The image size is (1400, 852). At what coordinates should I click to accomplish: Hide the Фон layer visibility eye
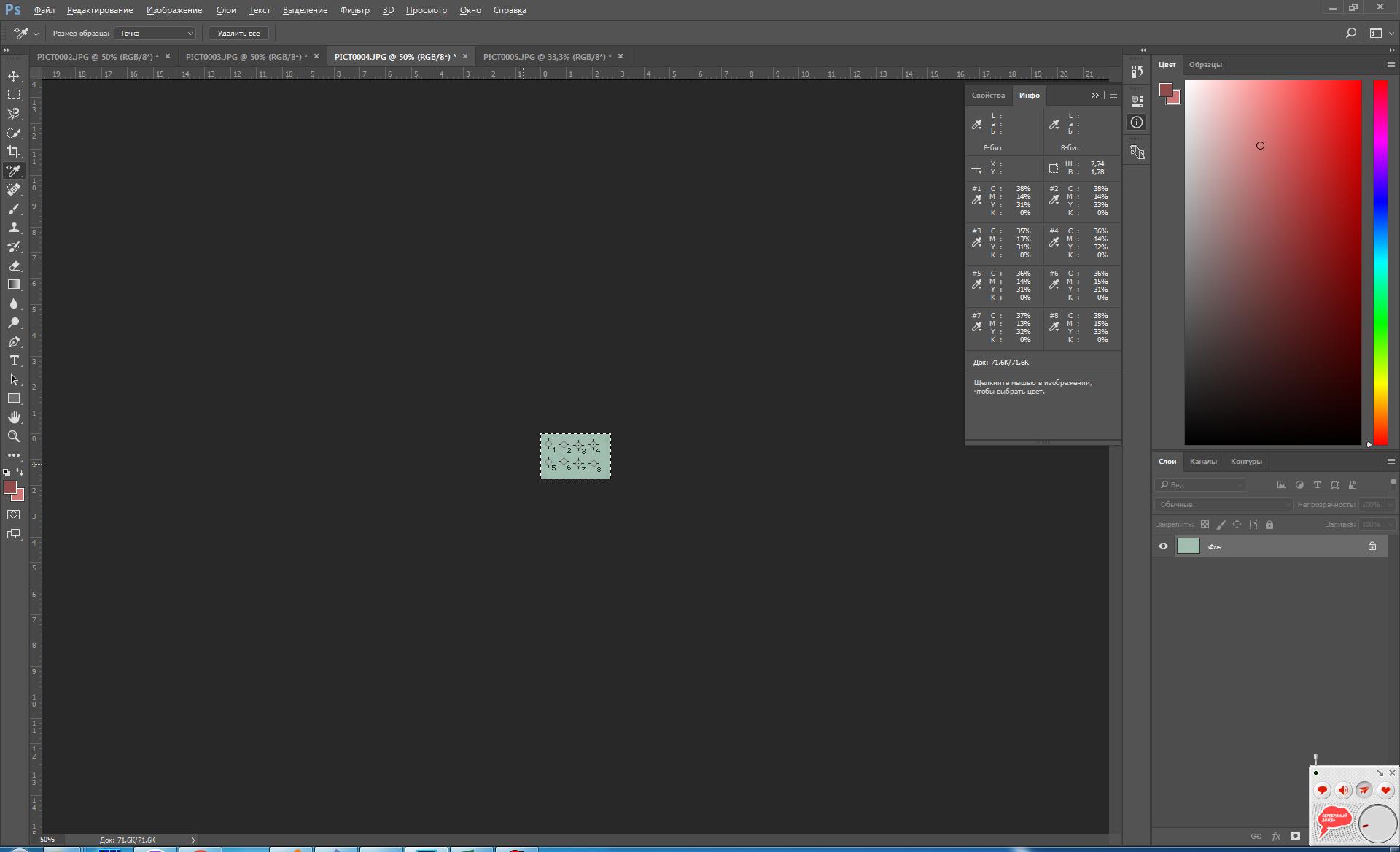point(1163,546)
